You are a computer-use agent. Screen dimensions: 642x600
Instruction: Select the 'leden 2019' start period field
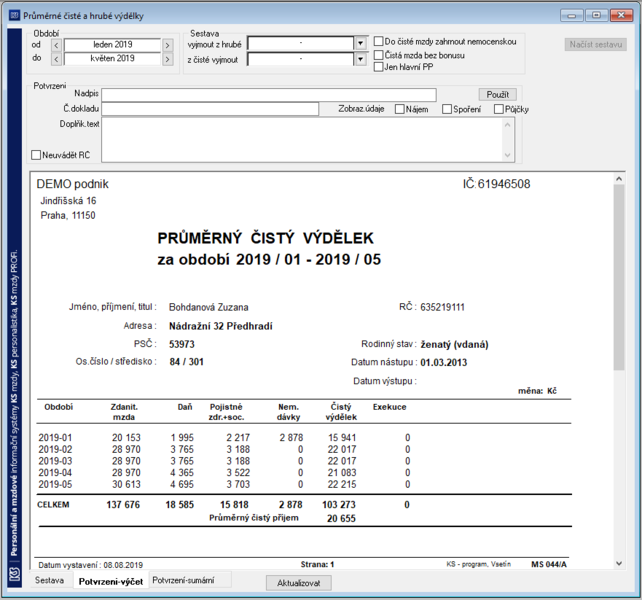pyautogui.click(x=112, y=45)
